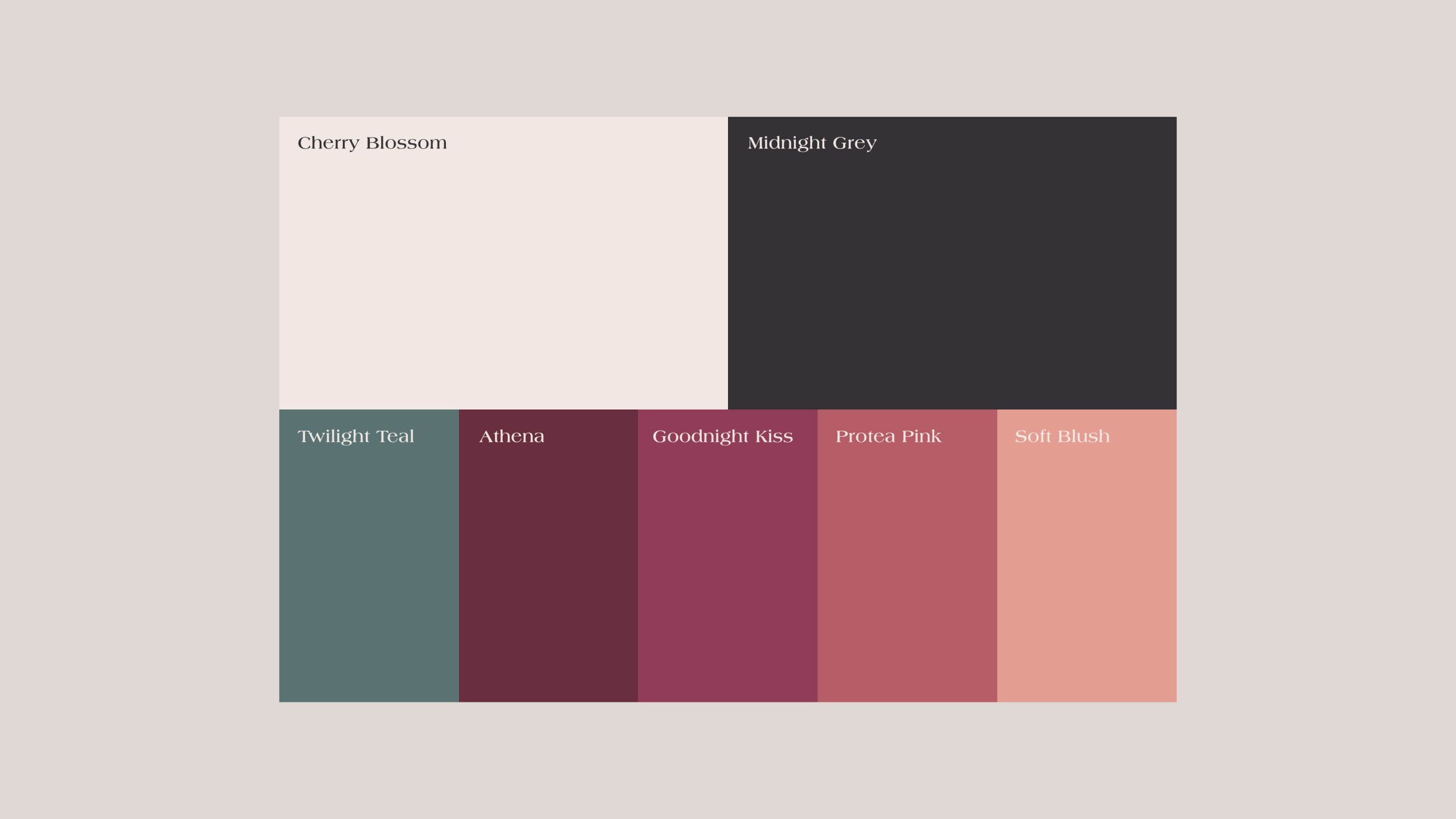Viewport: 1456px width, 819px height.
Task: Click the beige background above the palette
Action: [728, 57]
